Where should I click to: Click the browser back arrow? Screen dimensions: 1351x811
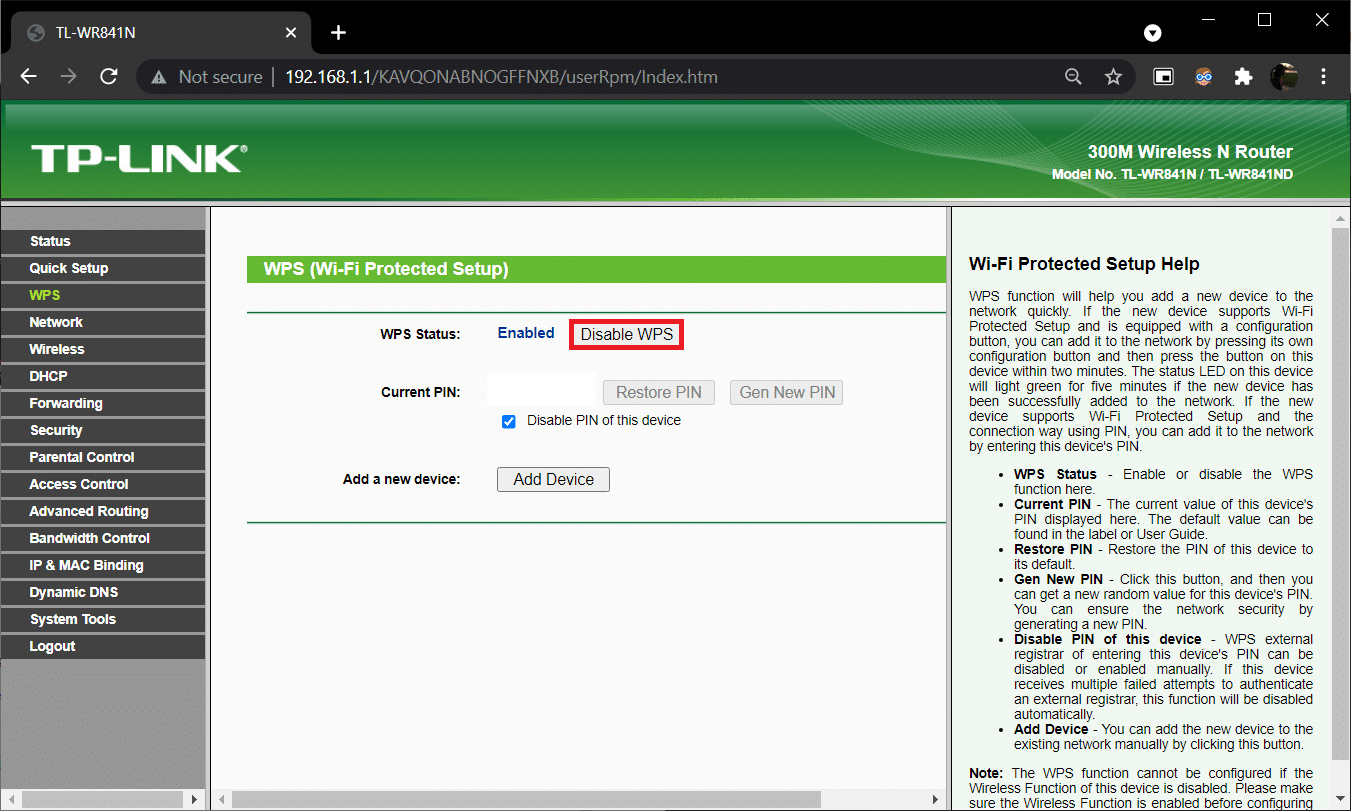tap(28, 77)
